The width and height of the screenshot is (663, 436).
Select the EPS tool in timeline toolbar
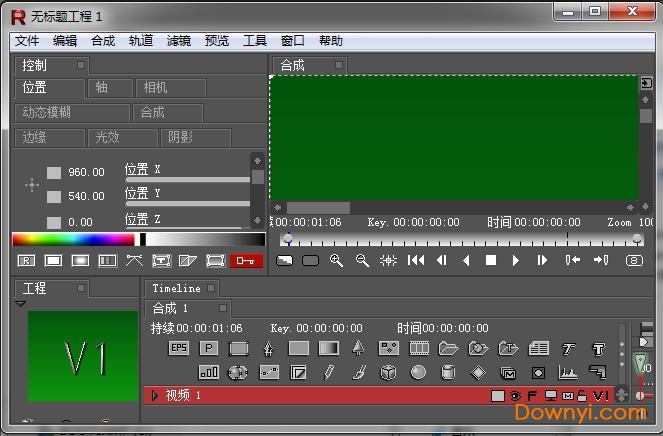(x=179, y=348)
